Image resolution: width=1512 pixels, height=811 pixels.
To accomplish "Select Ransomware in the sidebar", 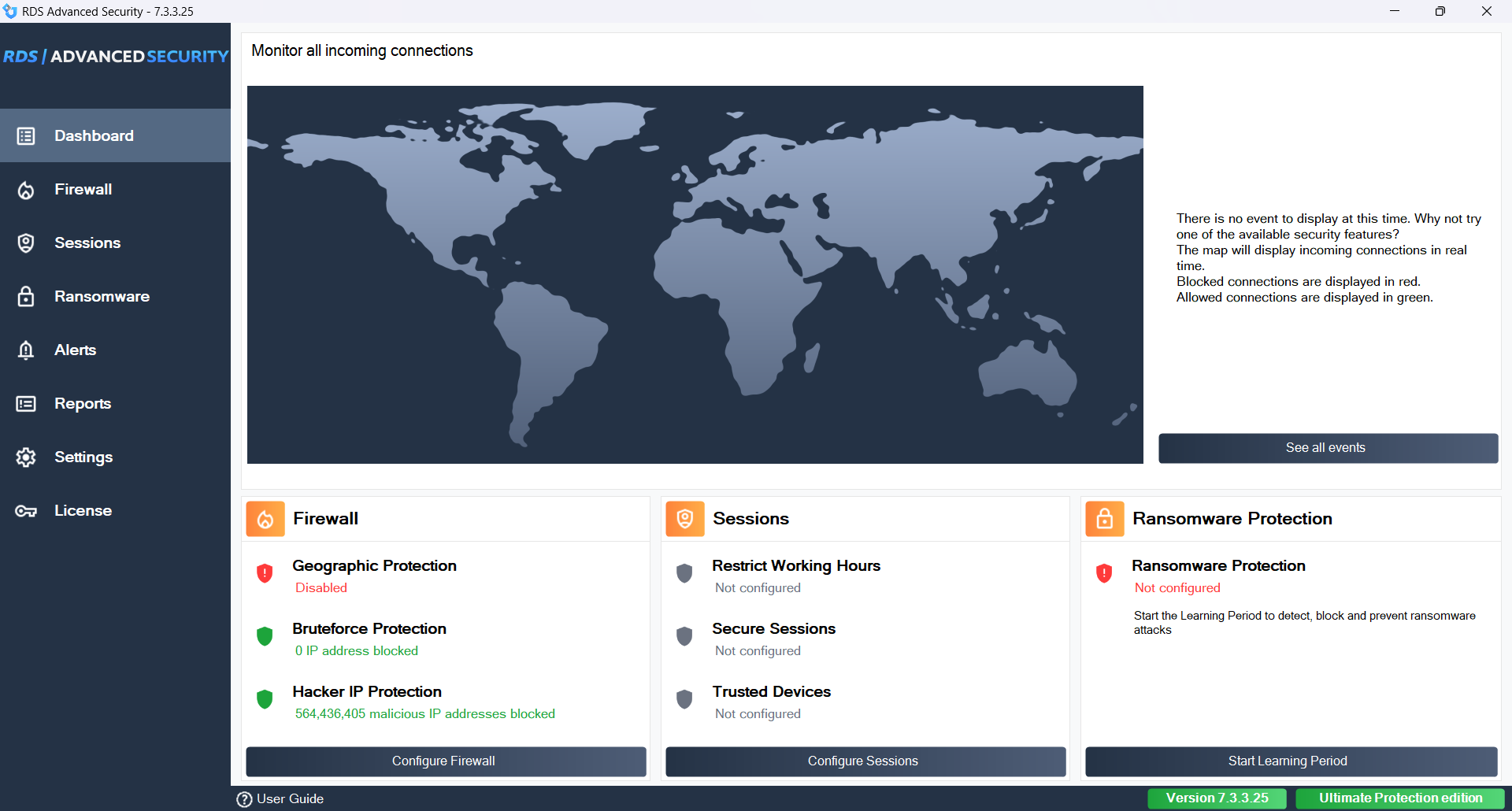I will [x=115, y=297].
